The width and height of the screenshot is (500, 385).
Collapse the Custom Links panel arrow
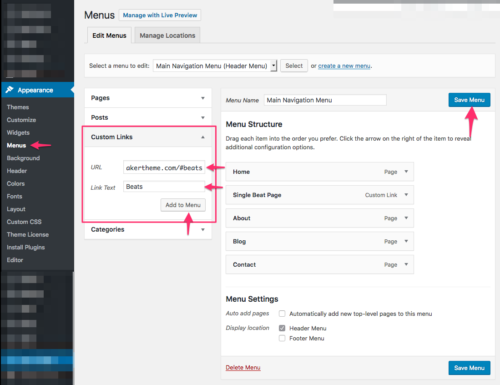pos(203,137)
